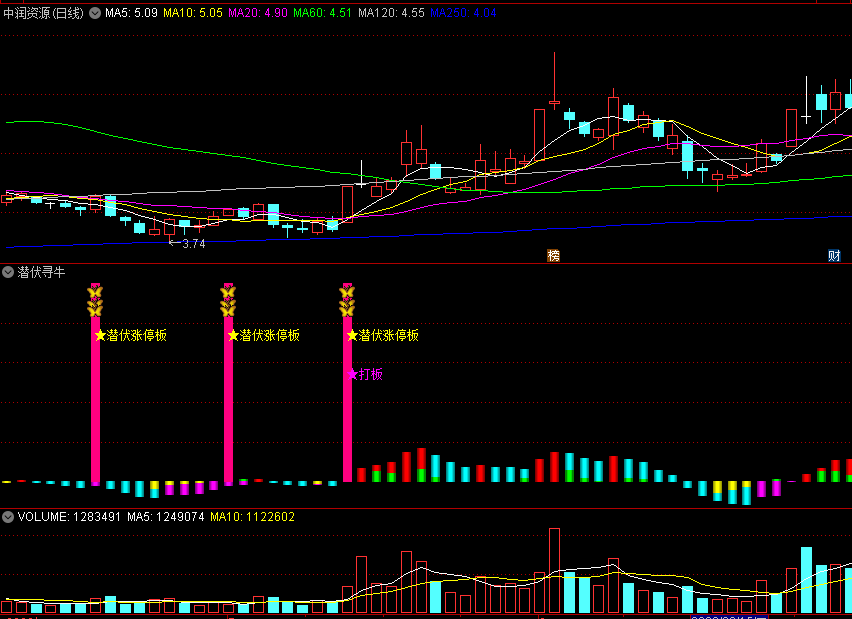Image resolution: width=852 pixels, height=619 pixels.
Task: Click MA5: 5.09 legend value
Action: (131, 13)
